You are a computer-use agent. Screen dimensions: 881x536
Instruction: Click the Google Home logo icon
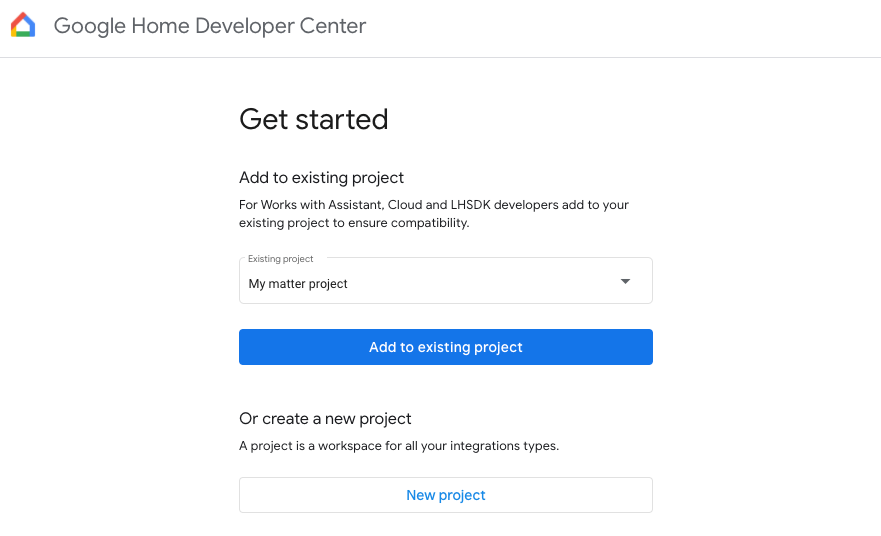tap(23, 26)
